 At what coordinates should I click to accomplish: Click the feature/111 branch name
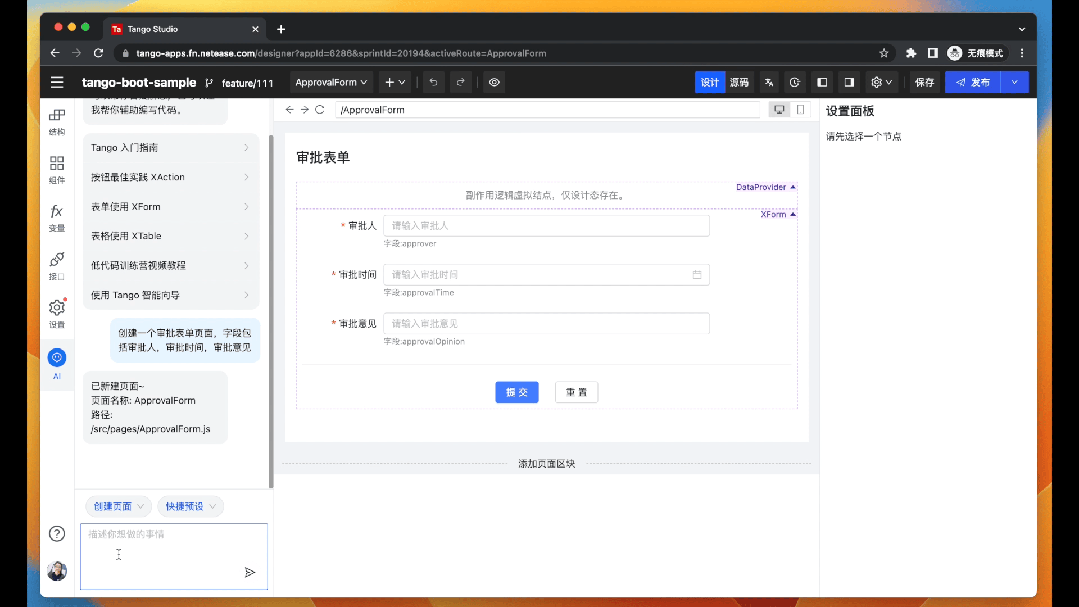point(248,83)
